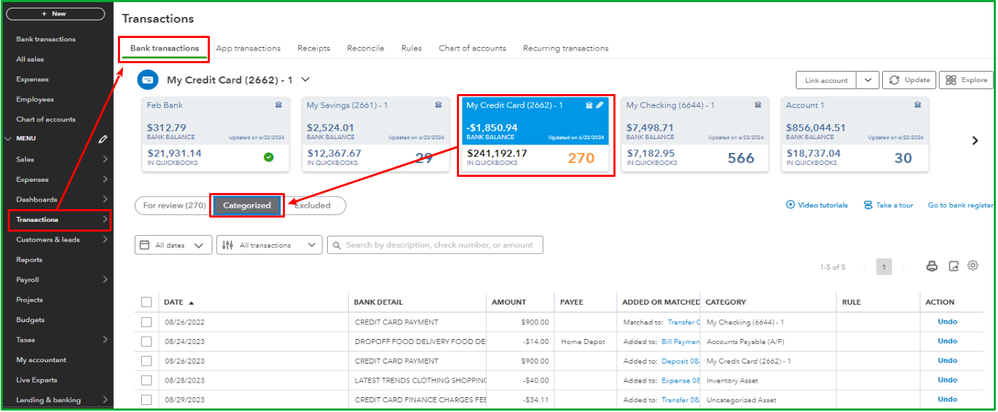The image size is (998, 412).
Task: Click the bank icon on My Checking card
Action: click(x=757, y=105)
